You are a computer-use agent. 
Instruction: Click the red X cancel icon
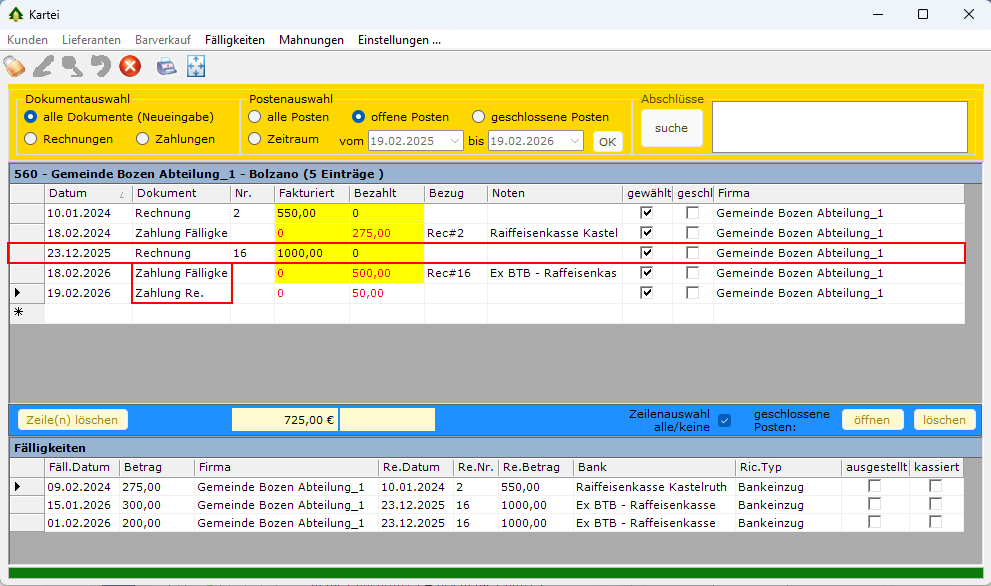click(x=130, y=67)
